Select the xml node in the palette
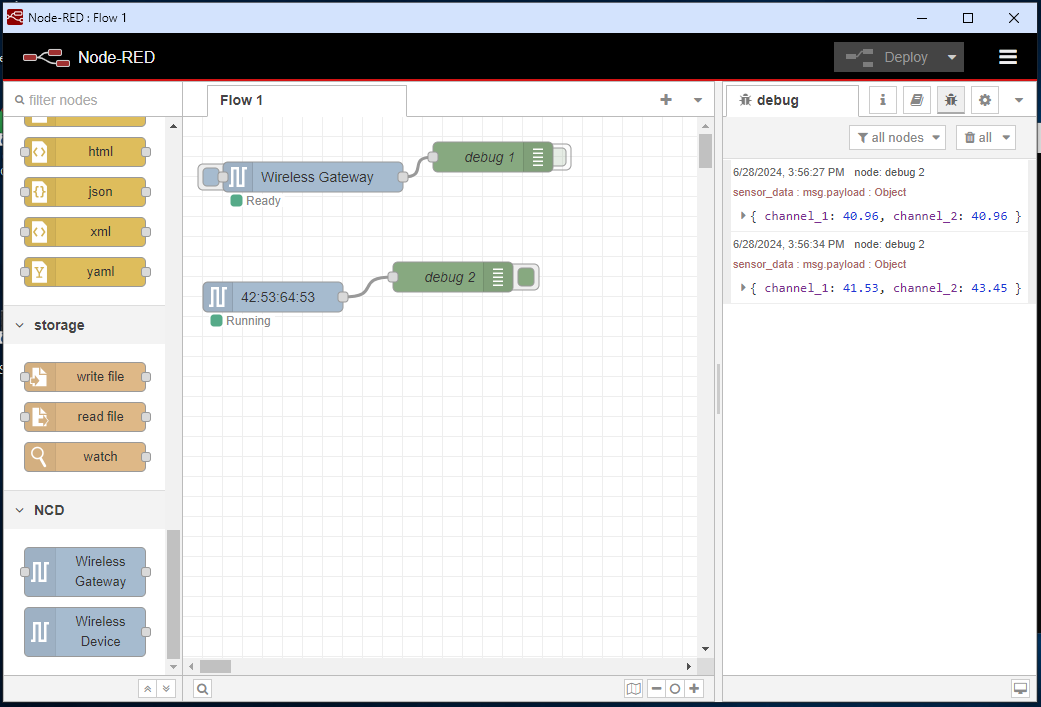The height and width of the screenshot is (707, 1041). [85, 232]
